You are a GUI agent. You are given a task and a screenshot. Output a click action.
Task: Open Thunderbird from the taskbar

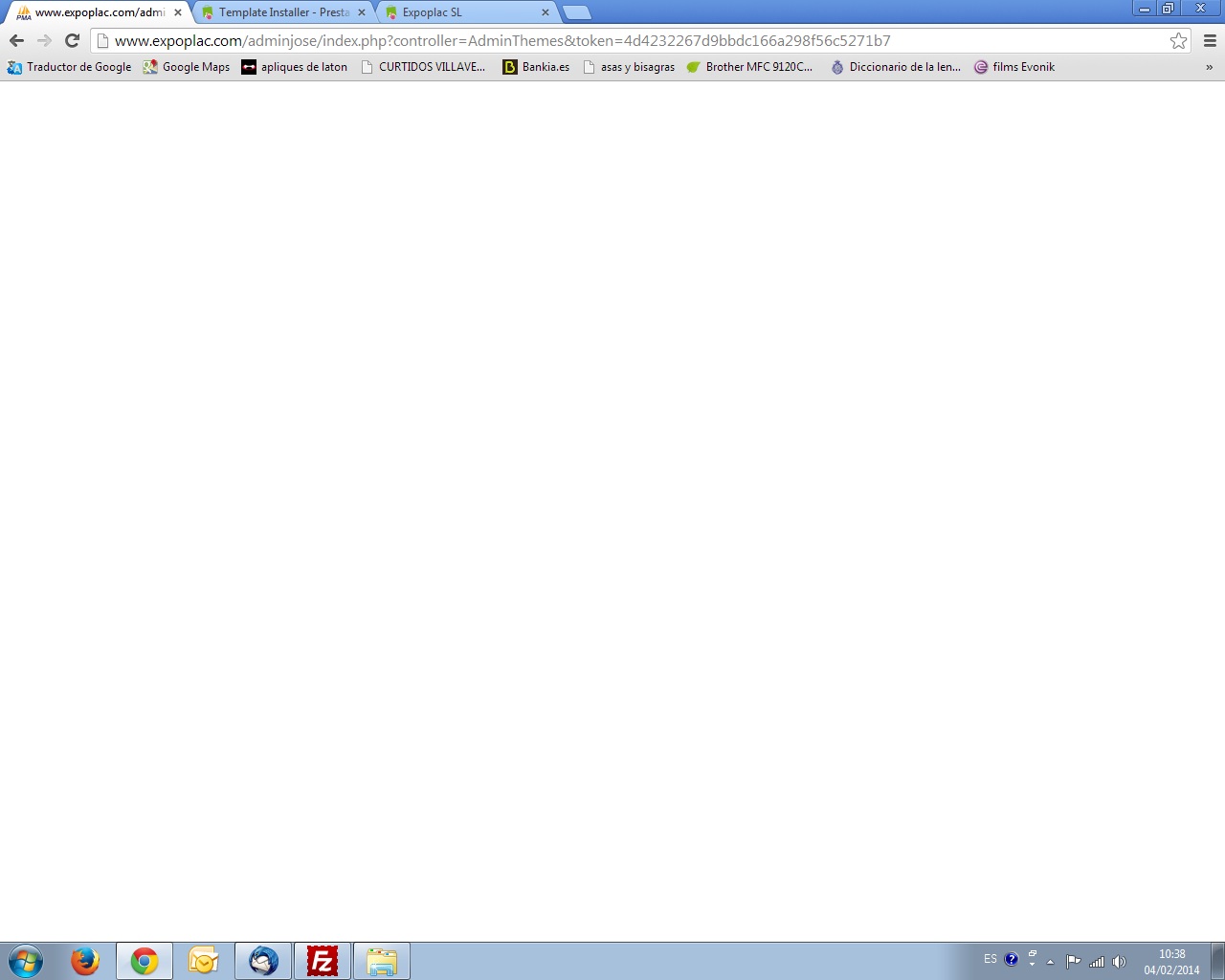pos(263,961)
